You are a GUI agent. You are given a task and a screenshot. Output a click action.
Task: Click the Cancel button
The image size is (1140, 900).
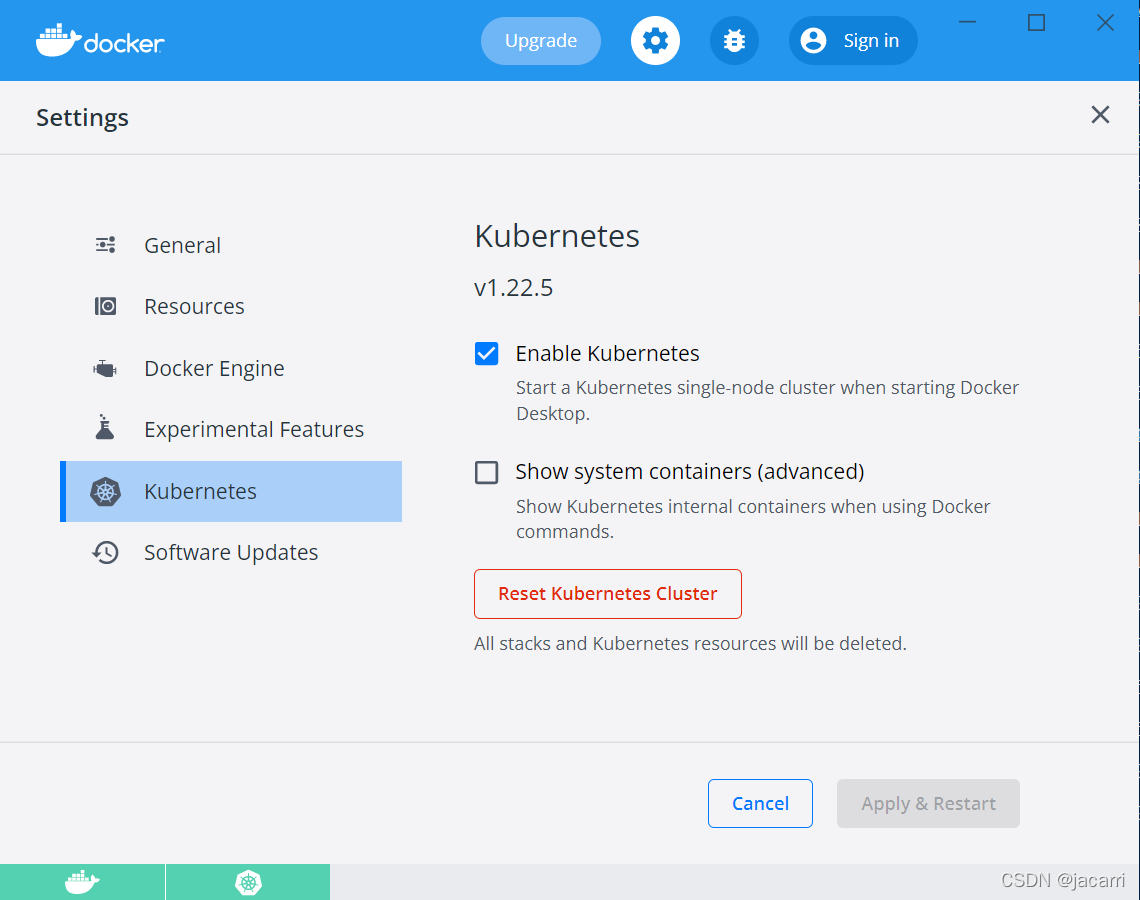[x=760, y=803]
